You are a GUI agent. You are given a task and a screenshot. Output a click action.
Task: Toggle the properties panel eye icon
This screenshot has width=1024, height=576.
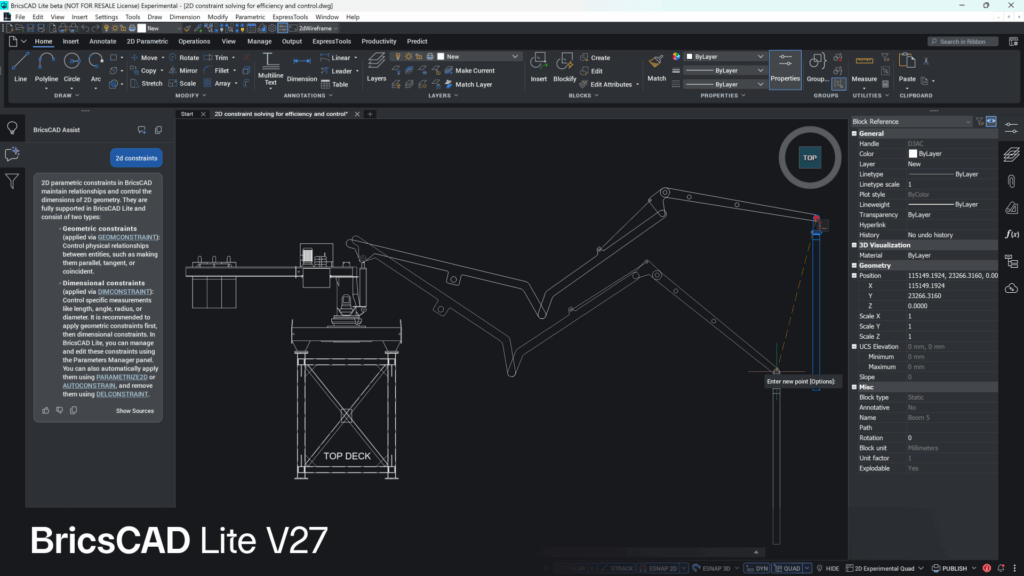(991, 121)
